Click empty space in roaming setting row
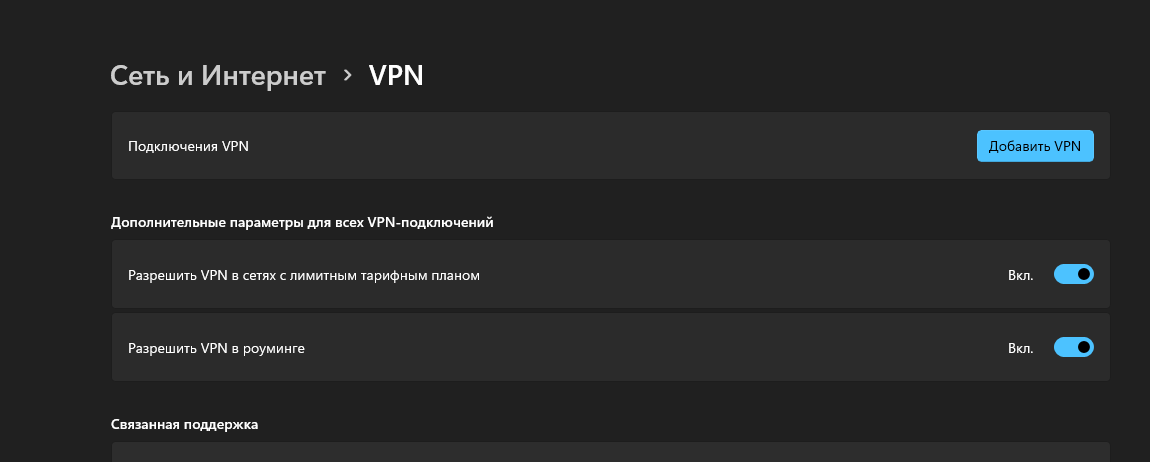The image size is (1150, 462). (x=650, y=348)
